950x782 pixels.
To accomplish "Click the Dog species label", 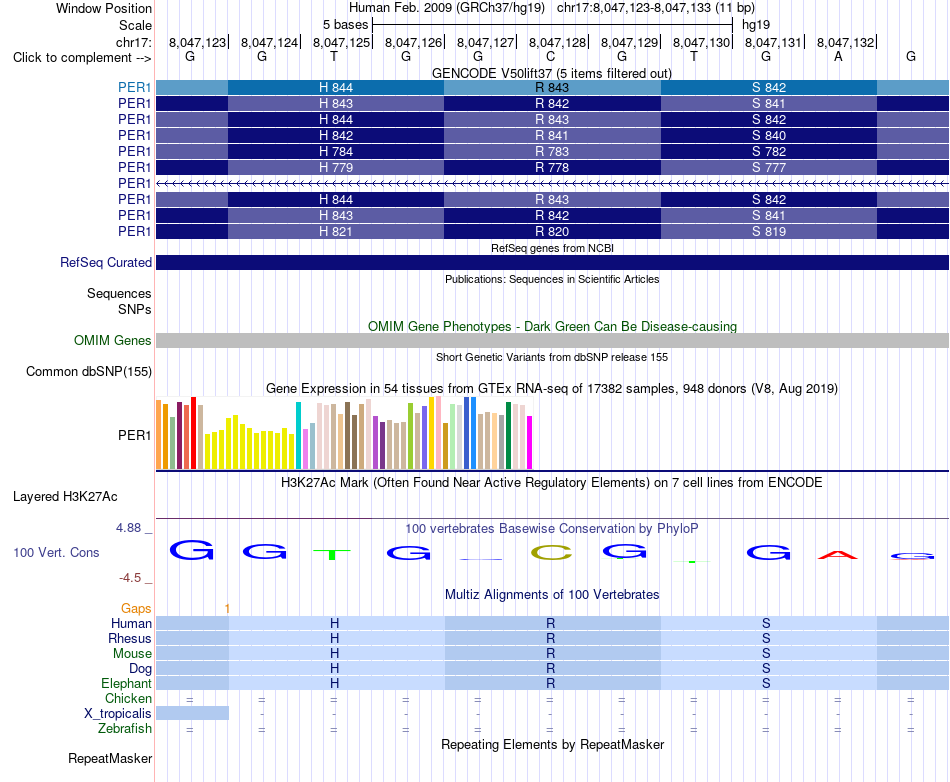I will click(x=141, y=669).
